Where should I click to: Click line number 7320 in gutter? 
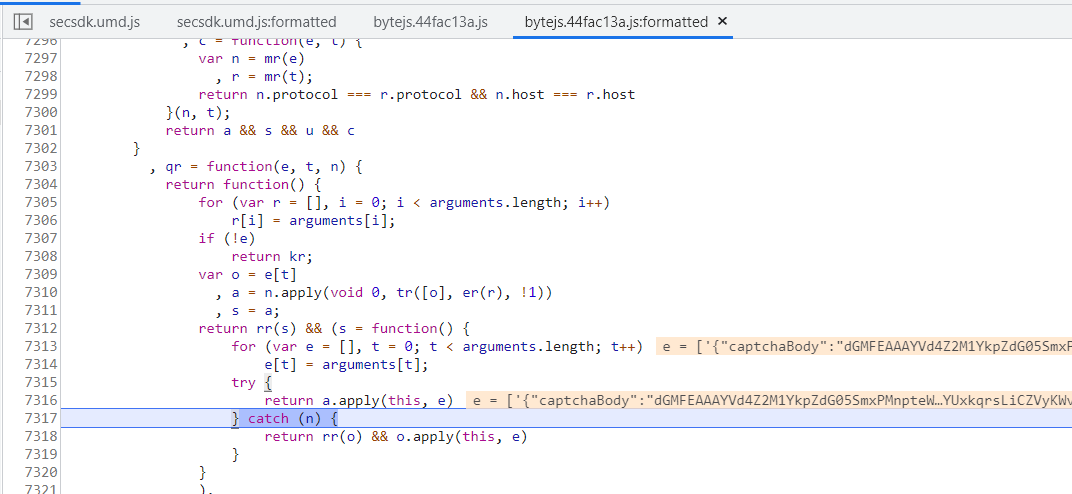pyautogui.click(x=40, y=473)
